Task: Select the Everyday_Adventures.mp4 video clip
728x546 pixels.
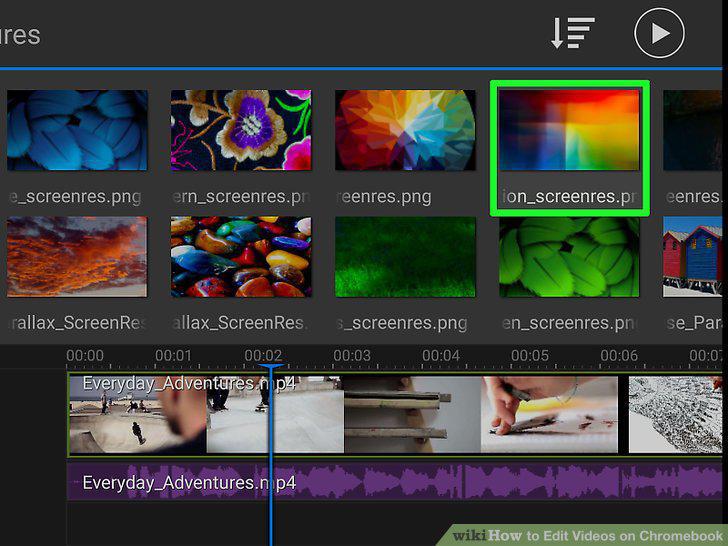Action: (x=395, y=415)
